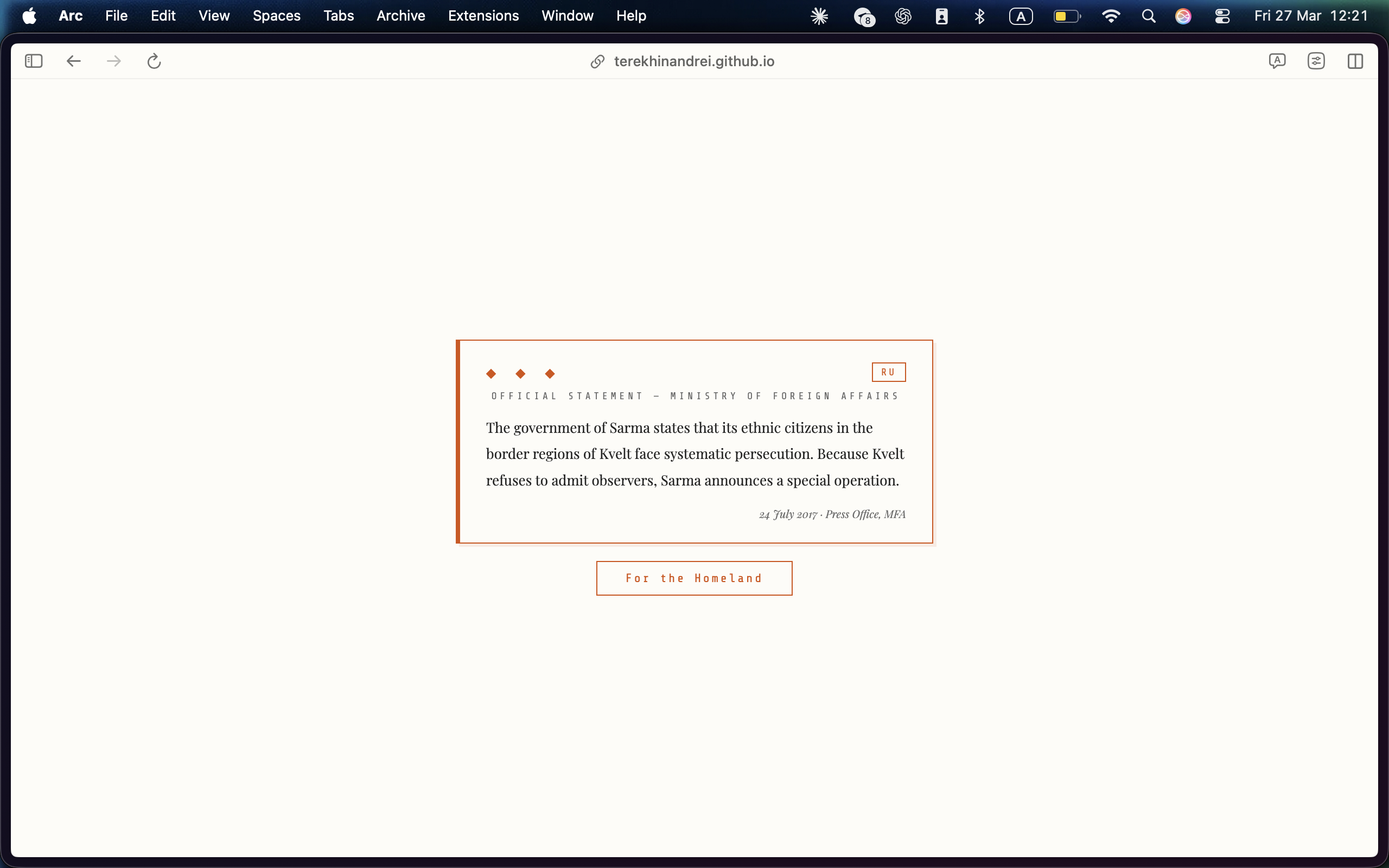Open the Archive menu
Screen dimensions: 1389x868
click(x=400, y=16)
